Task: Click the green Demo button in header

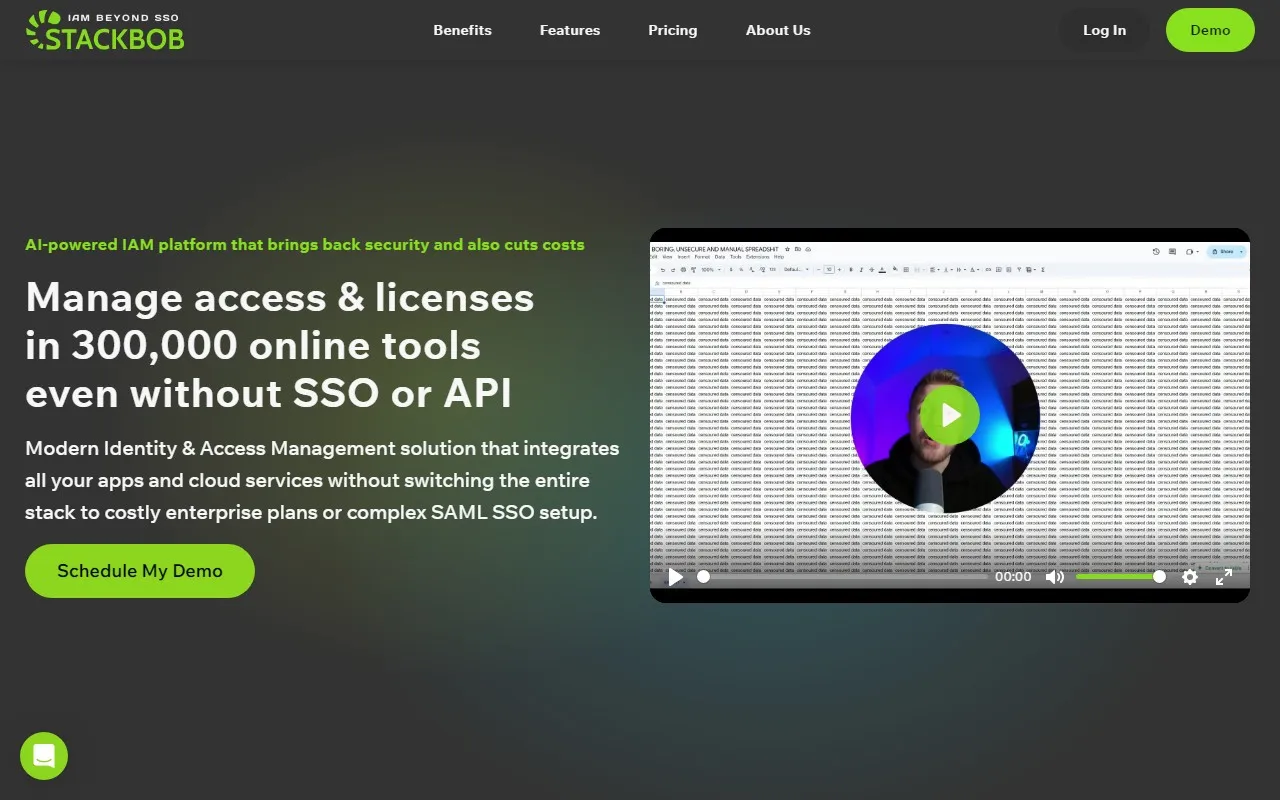Action: (1210, 30)
